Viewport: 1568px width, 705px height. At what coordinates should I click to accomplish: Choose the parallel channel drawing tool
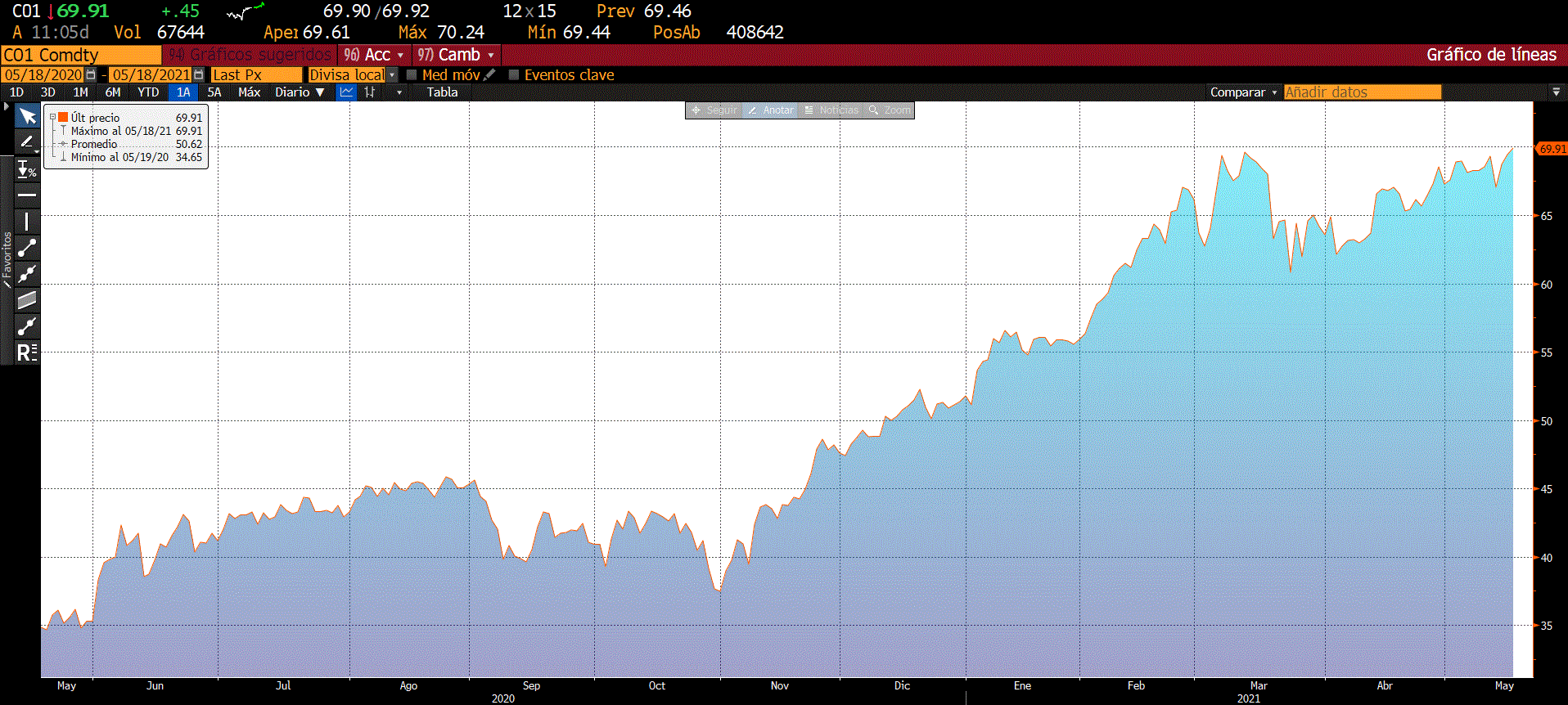27,300
